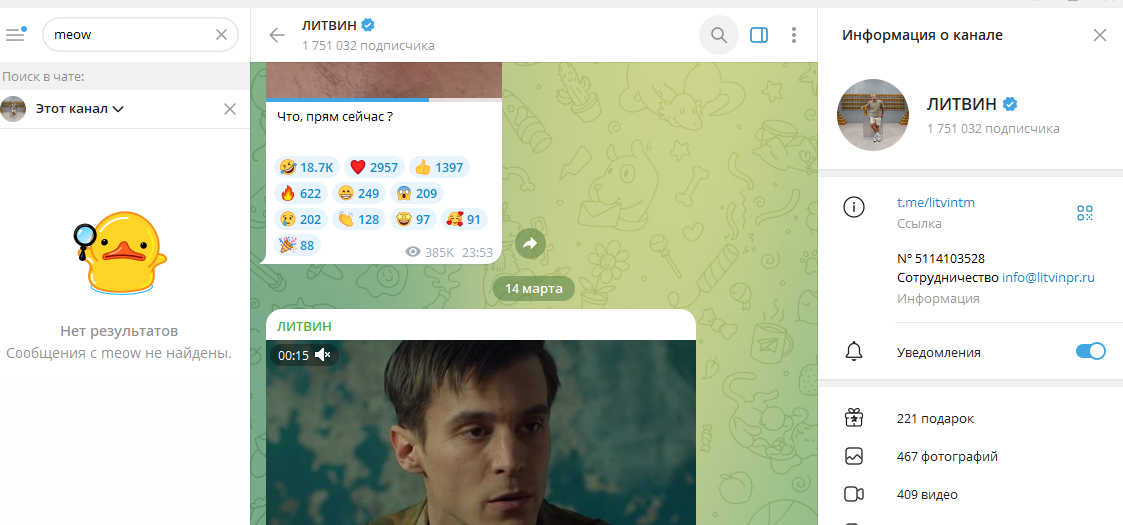Open search in the channel header
The width and height of the screenshot is (1123, 525).
pos(718,34)
